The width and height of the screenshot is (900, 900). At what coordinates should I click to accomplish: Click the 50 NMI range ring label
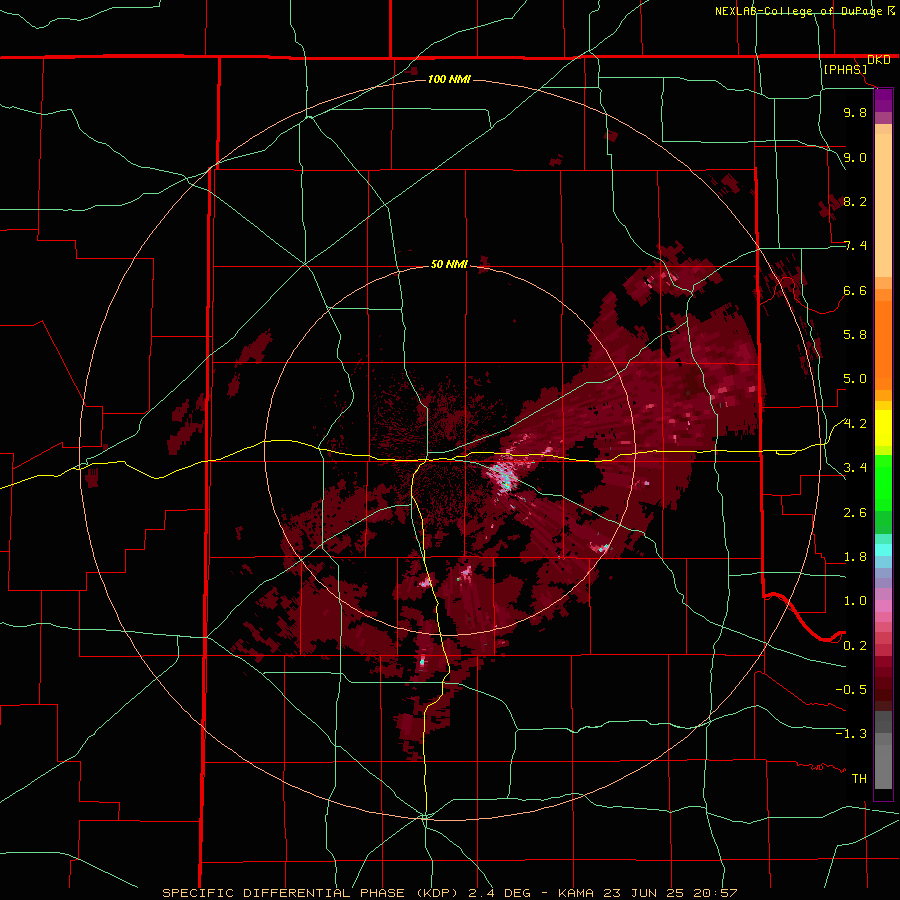click(x=449, y=264)
